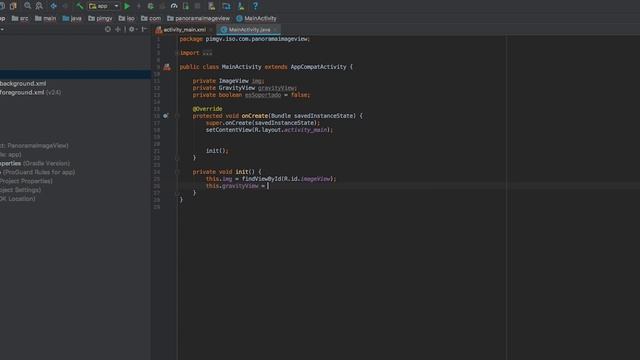640x360 pixels.
Task: Click the Make Project hammer icon
Action: coord(80,6)
